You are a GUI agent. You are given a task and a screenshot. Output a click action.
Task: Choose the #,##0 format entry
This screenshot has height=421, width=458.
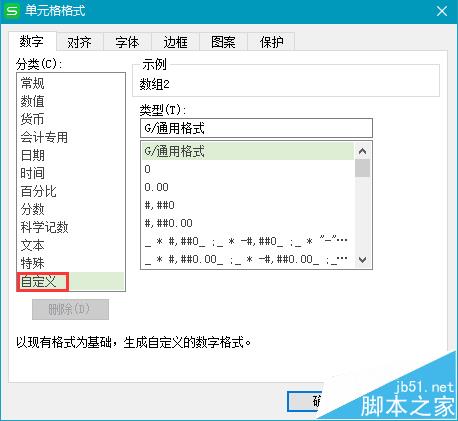click(248, 205)
